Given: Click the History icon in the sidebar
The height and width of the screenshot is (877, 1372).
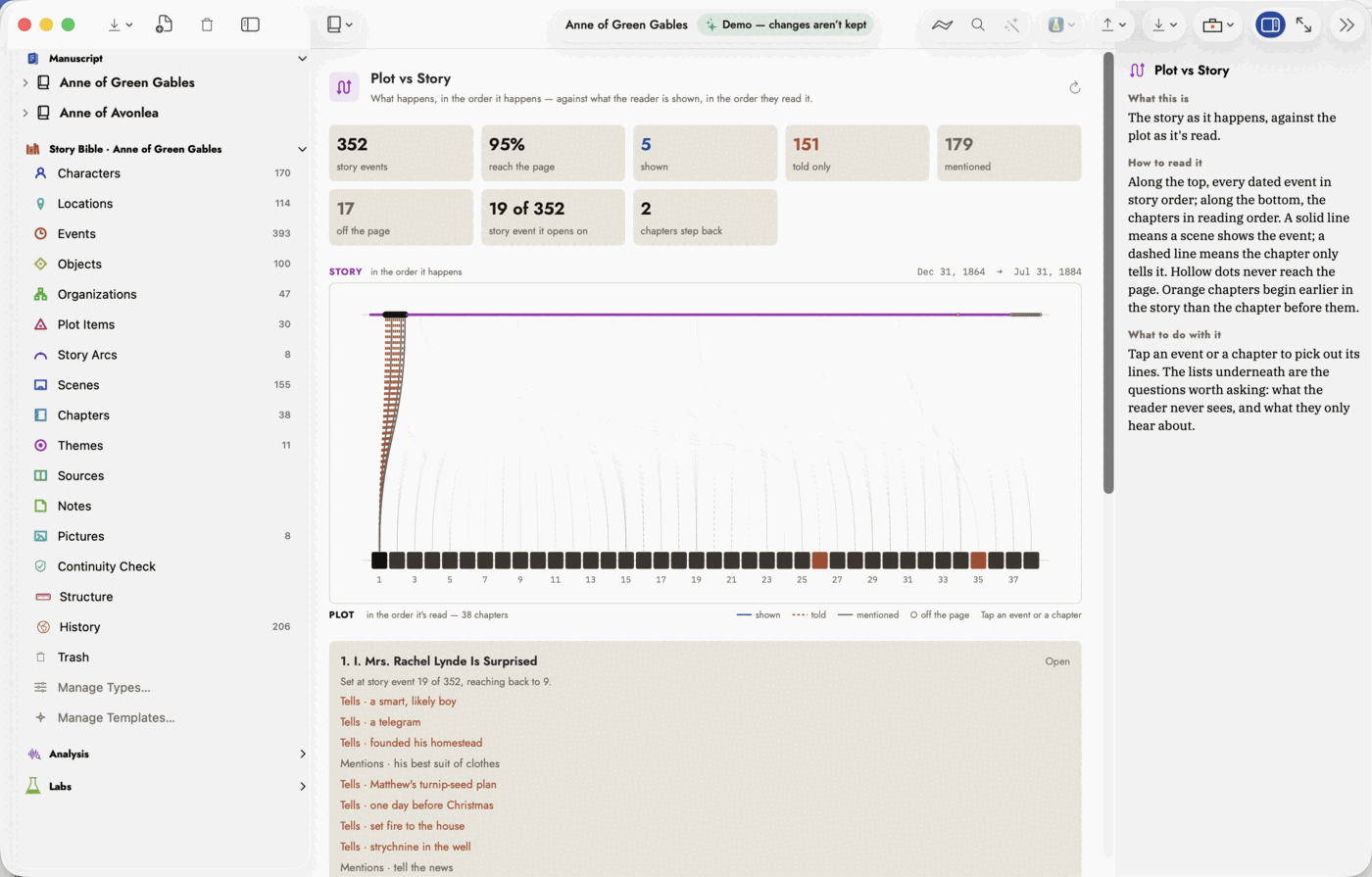Looking at the screenshot, I should click(x=42, y=627).
